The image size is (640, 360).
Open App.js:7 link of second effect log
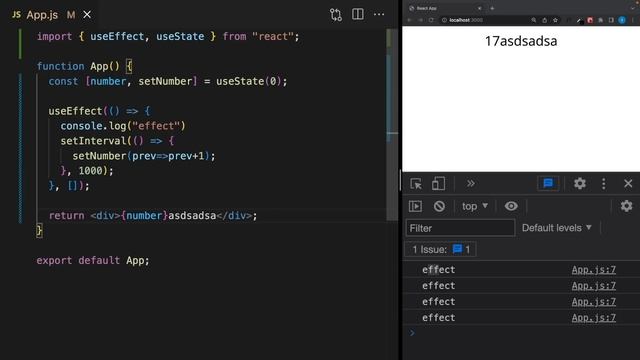593,286
